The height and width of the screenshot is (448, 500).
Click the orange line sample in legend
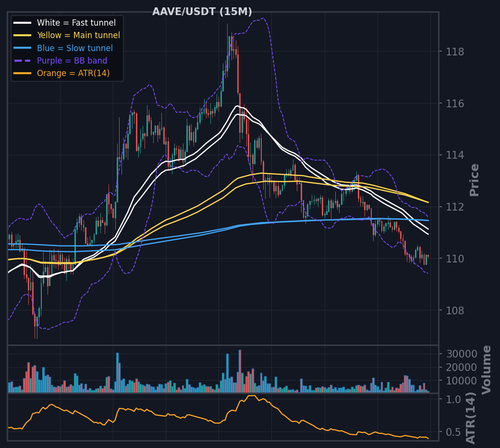22,73
